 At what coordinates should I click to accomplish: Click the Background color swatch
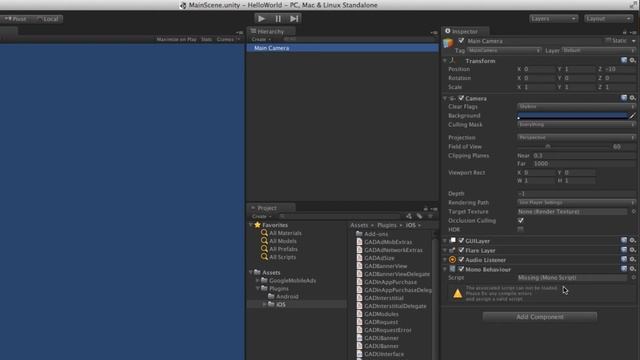pos(573,116)
